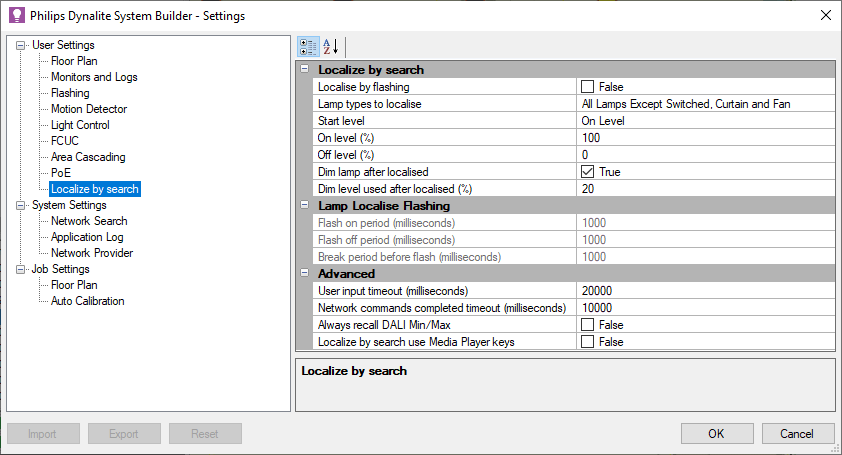Image resolution: width=842 pixels, height=455 pixels.
Task: Open Motion Detector settings
Action: 89,109
